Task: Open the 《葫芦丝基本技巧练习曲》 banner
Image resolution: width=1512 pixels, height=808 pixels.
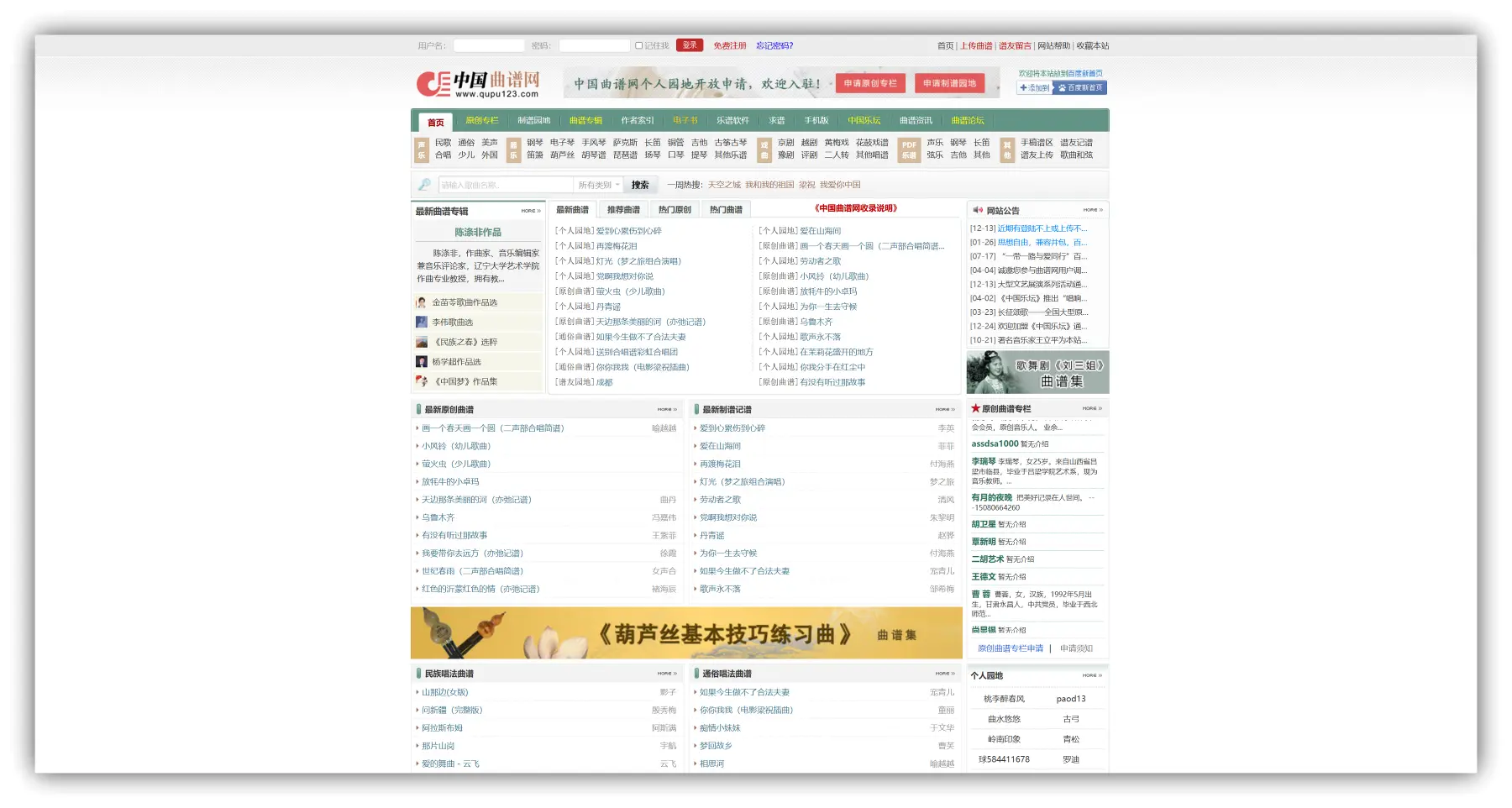Action: point(686,633)
